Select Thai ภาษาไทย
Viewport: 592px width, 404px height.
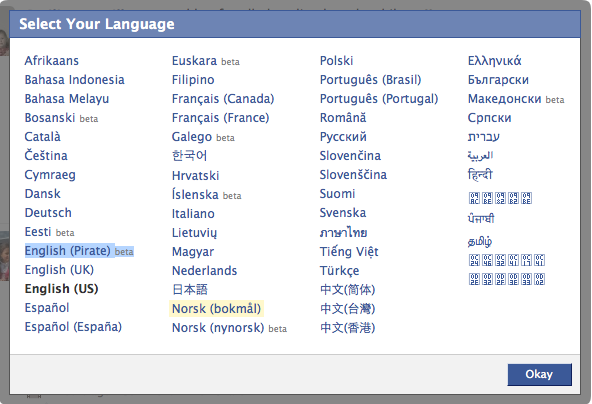pos(343,232)
